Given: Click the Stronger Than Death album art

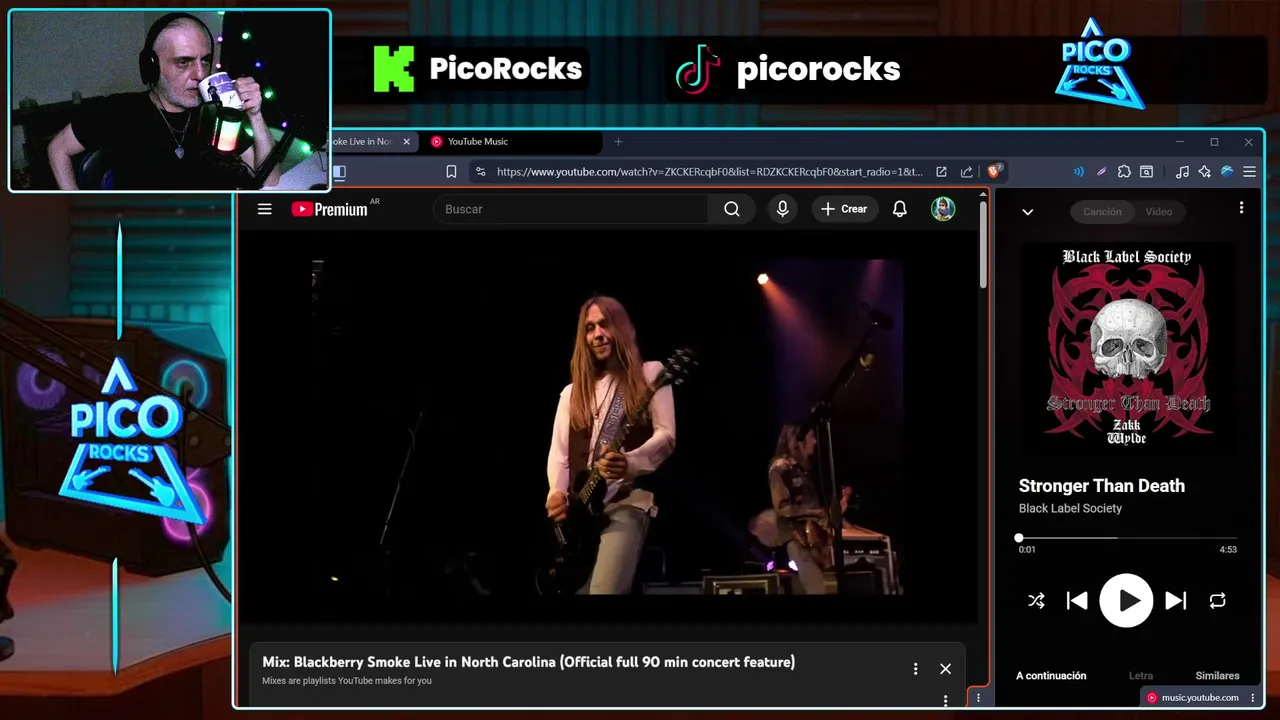Looking at the screenshot, I should pos(1127,348).
